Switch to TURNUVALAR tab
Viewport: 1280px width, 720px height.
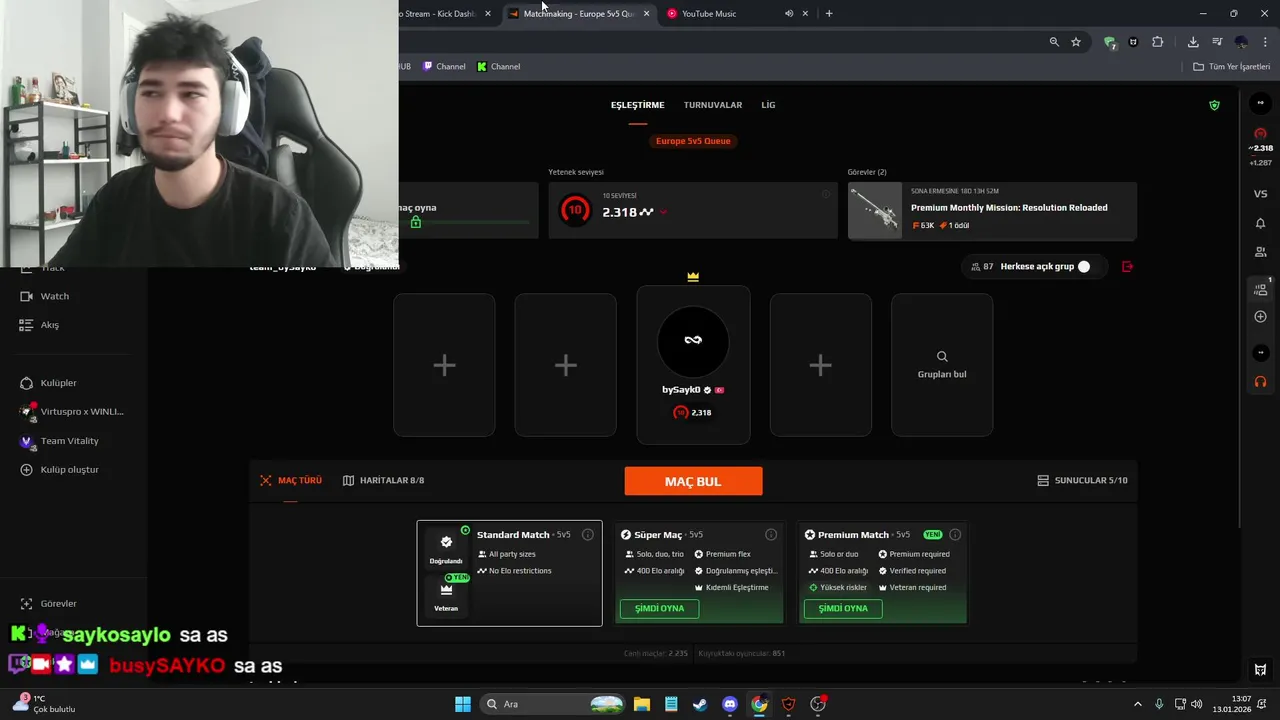(x=713, y=105)
